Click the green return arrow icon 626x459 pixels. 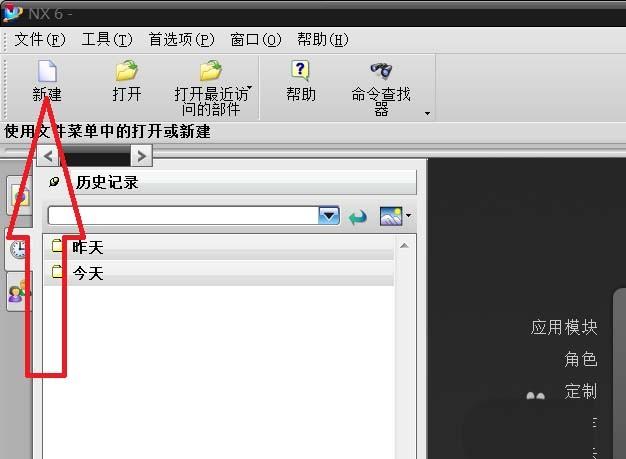tap(358, 217)
